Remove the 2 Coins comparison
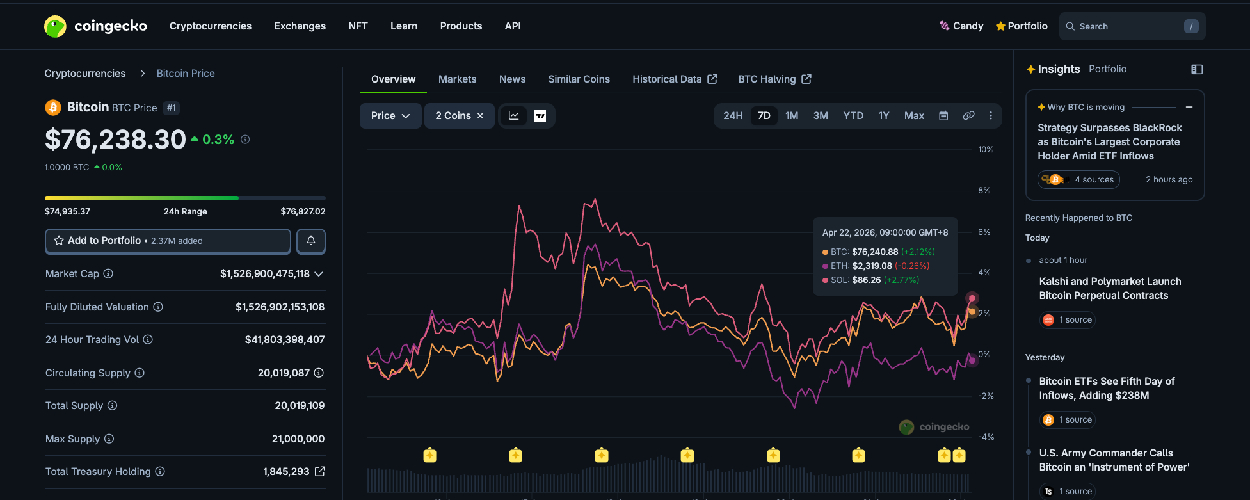Viewport: 1250px width, 500px height. tap(479, 116)
